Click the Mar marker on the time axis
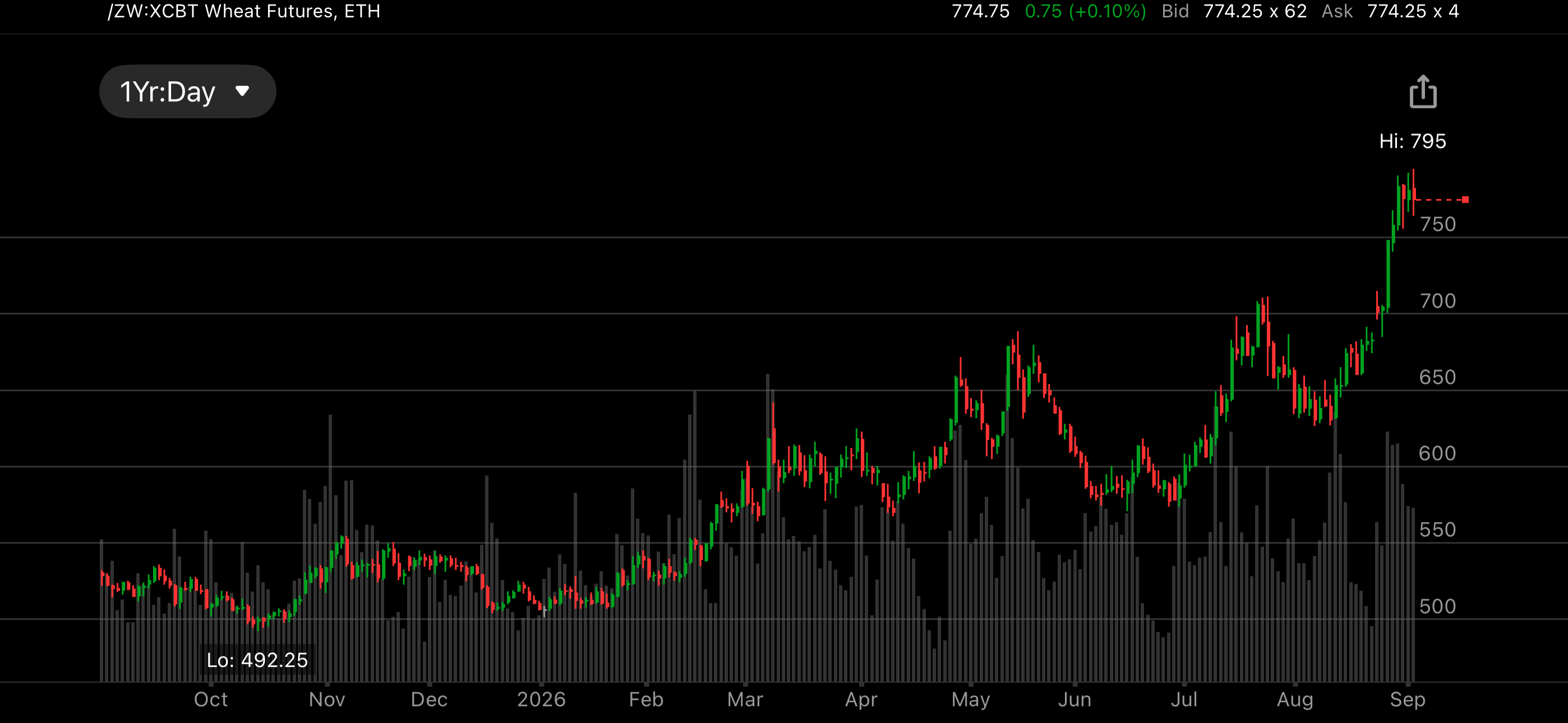 click(x=745, y=699)
